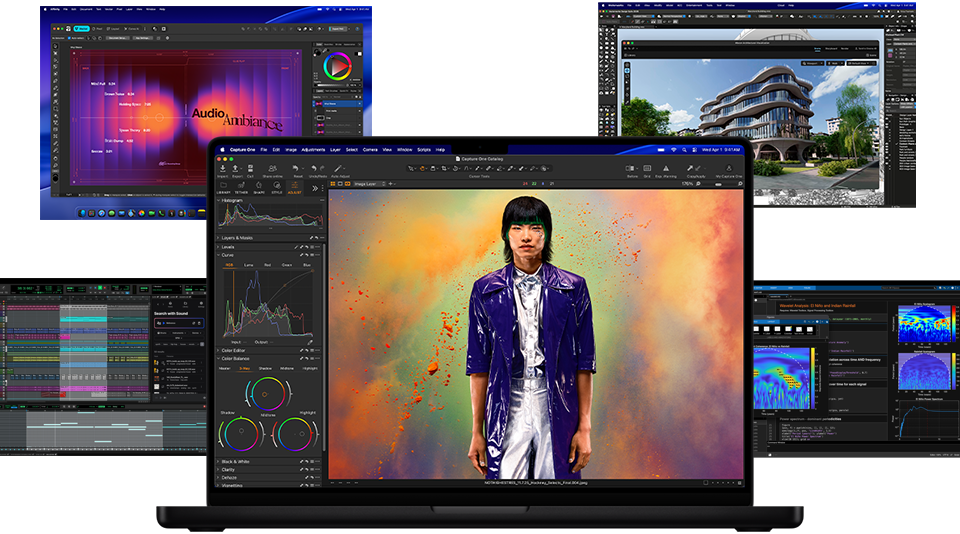The width and height of the screenshot is (960, 534).
Task: Switch Color Balance to Highlight tab
Action: (x=310, y=368)
